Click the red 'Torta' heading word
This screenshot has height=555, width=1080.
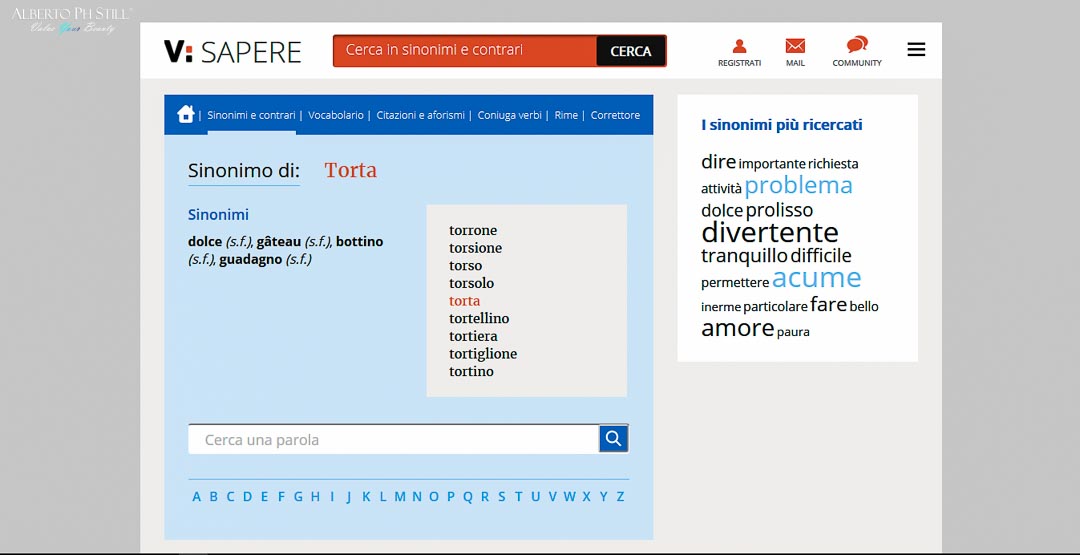[x=351, y=170]
